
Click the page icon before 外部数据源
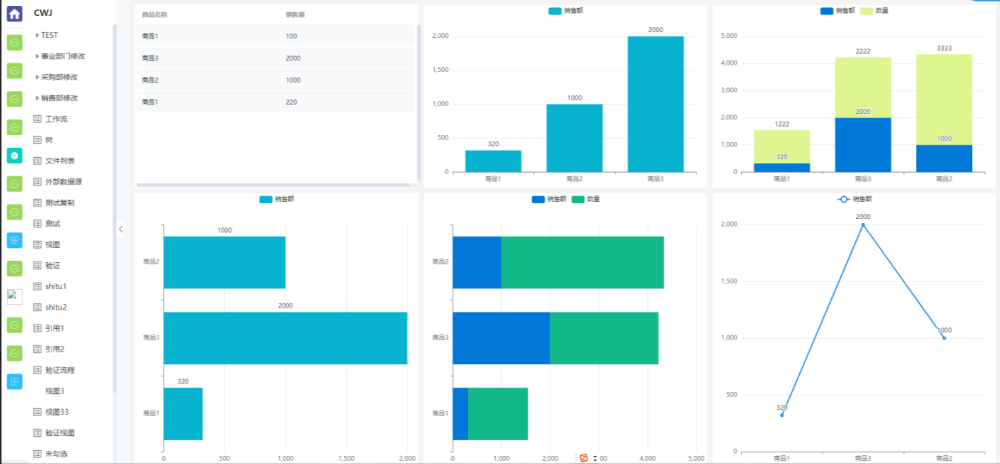tap(38, 182)
